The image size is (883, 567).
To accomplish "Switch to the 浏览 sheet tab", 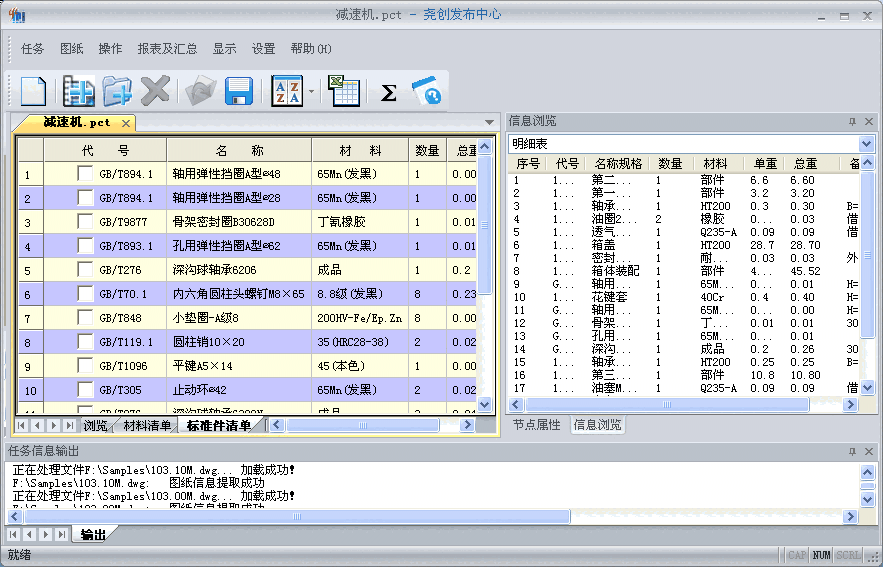I will coord(95,425).
